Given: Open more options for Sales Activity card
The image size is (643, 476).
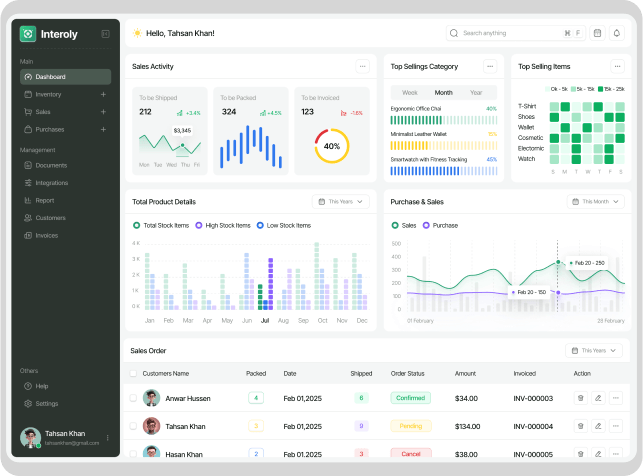Looking at the screenshot, I should [362, 67].
